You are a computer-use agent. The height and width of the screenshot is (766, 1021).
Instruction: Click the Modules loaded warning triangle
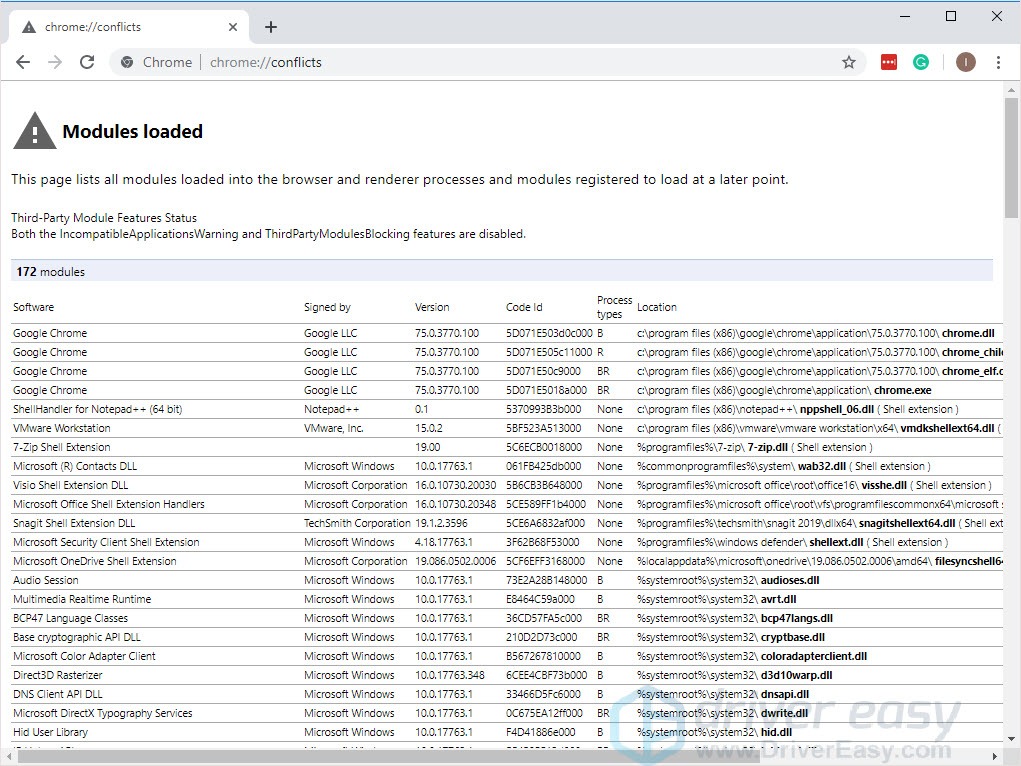[x=33, y=128]
